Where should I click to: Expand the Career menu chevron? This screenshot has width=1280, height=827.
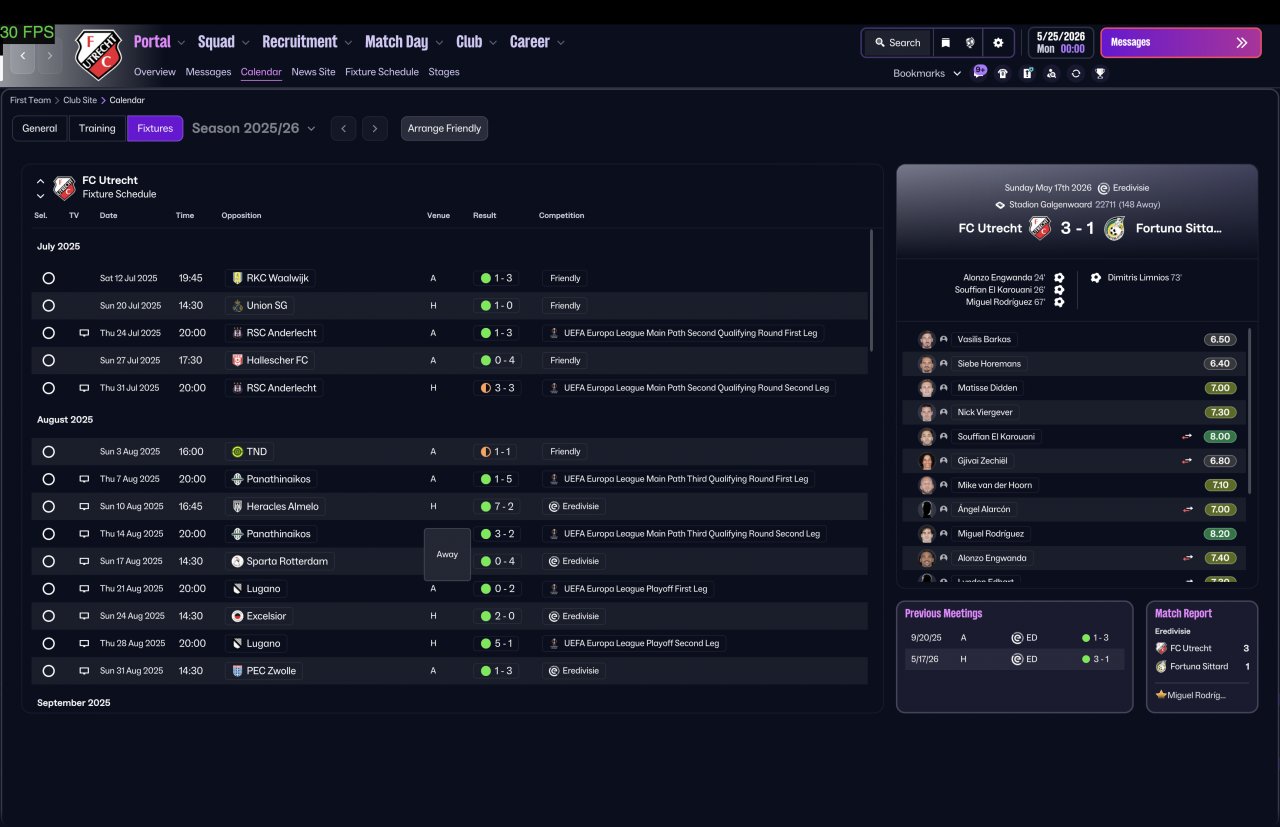pos(560,43)
